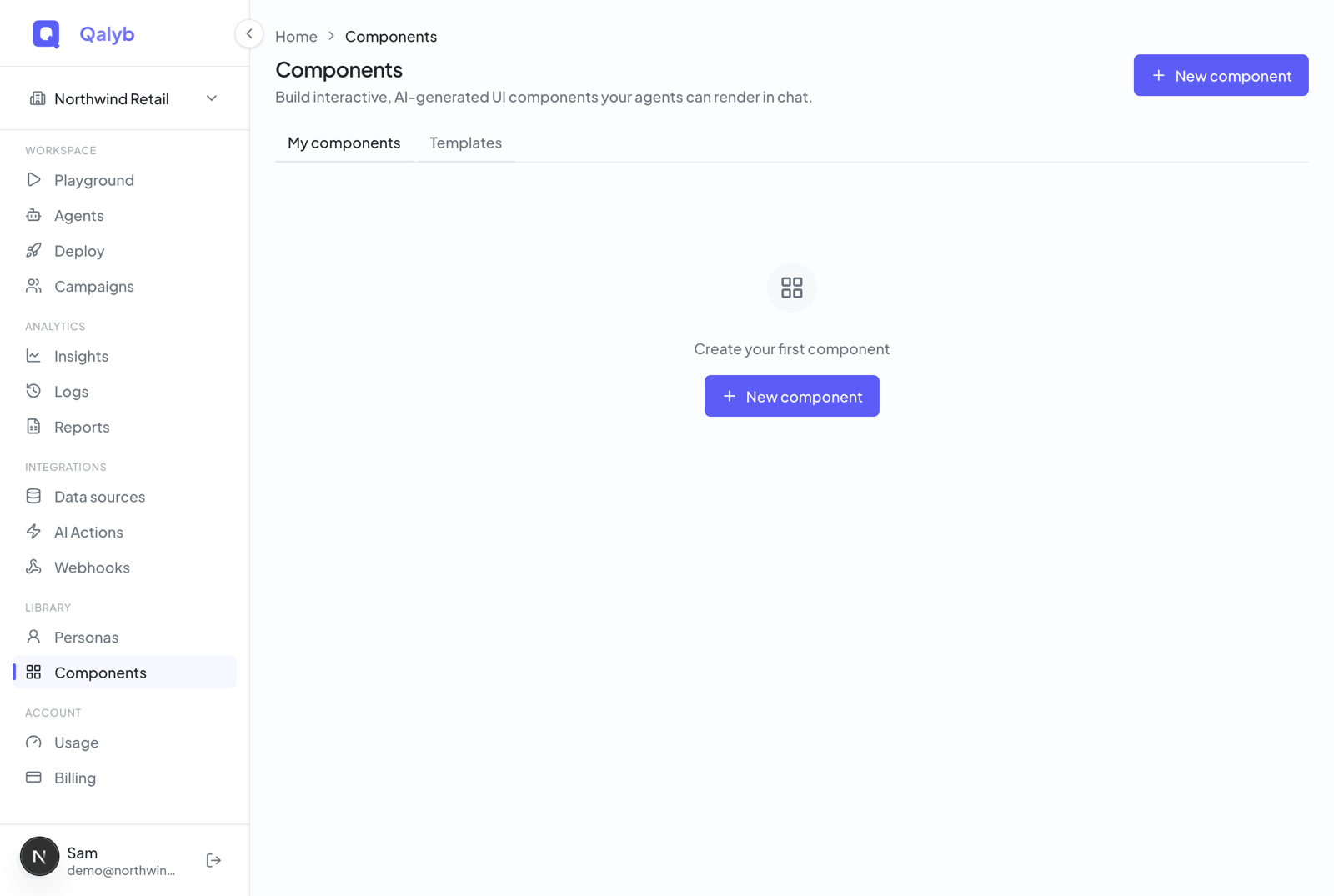Click the Qalyb brand name
Image resolution: width=1334 pixels, height=896 pixels.
(107, 34)
